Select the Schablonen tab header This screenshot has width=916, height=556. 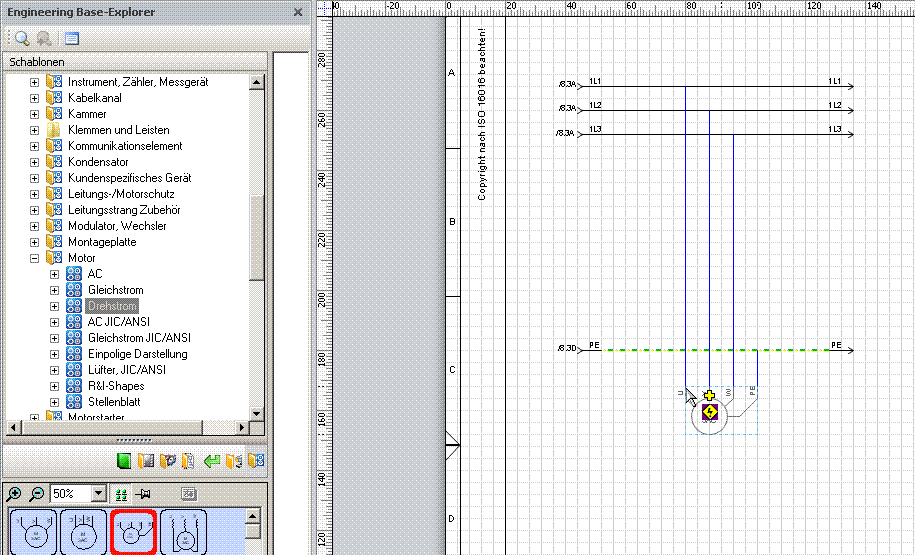click(37, 62)
